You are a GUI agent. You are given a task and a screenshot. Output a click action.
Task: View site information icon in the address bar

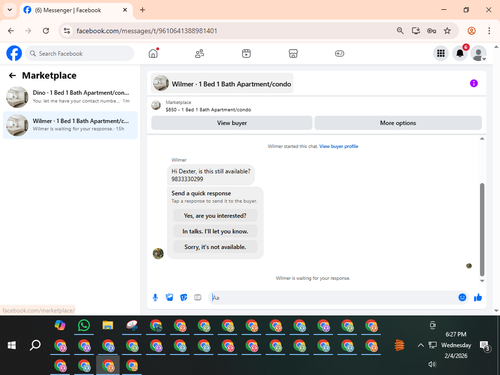tap(67, 31)
